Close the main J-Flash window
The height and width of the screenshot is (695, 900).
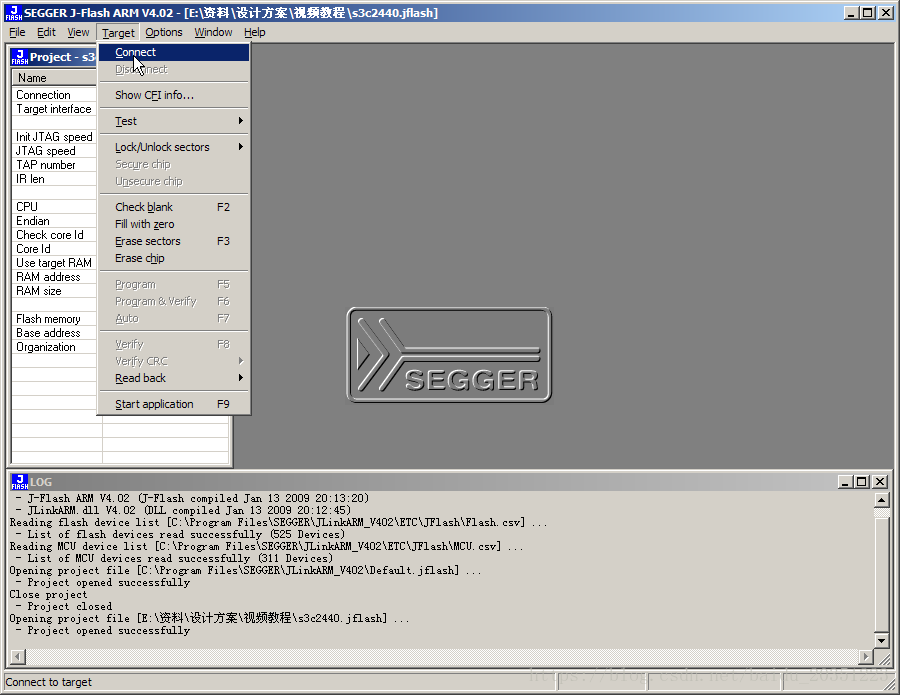886,13
